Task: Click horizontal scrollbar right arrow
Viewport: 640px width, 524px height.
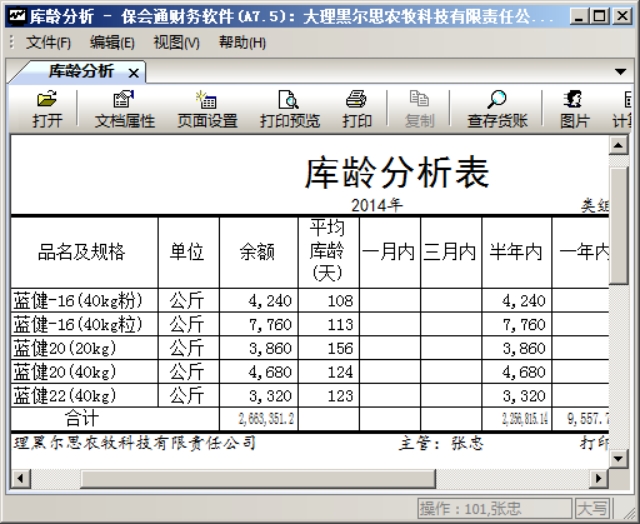Action: pyautogui.click(x=598, y=478)
